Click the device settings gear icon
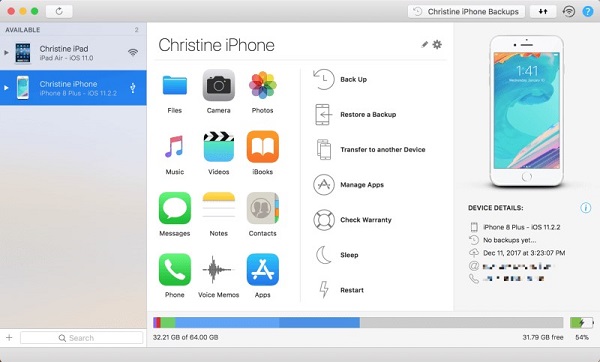This screenshot has width=600, height=362. click(x=437, y=44)
